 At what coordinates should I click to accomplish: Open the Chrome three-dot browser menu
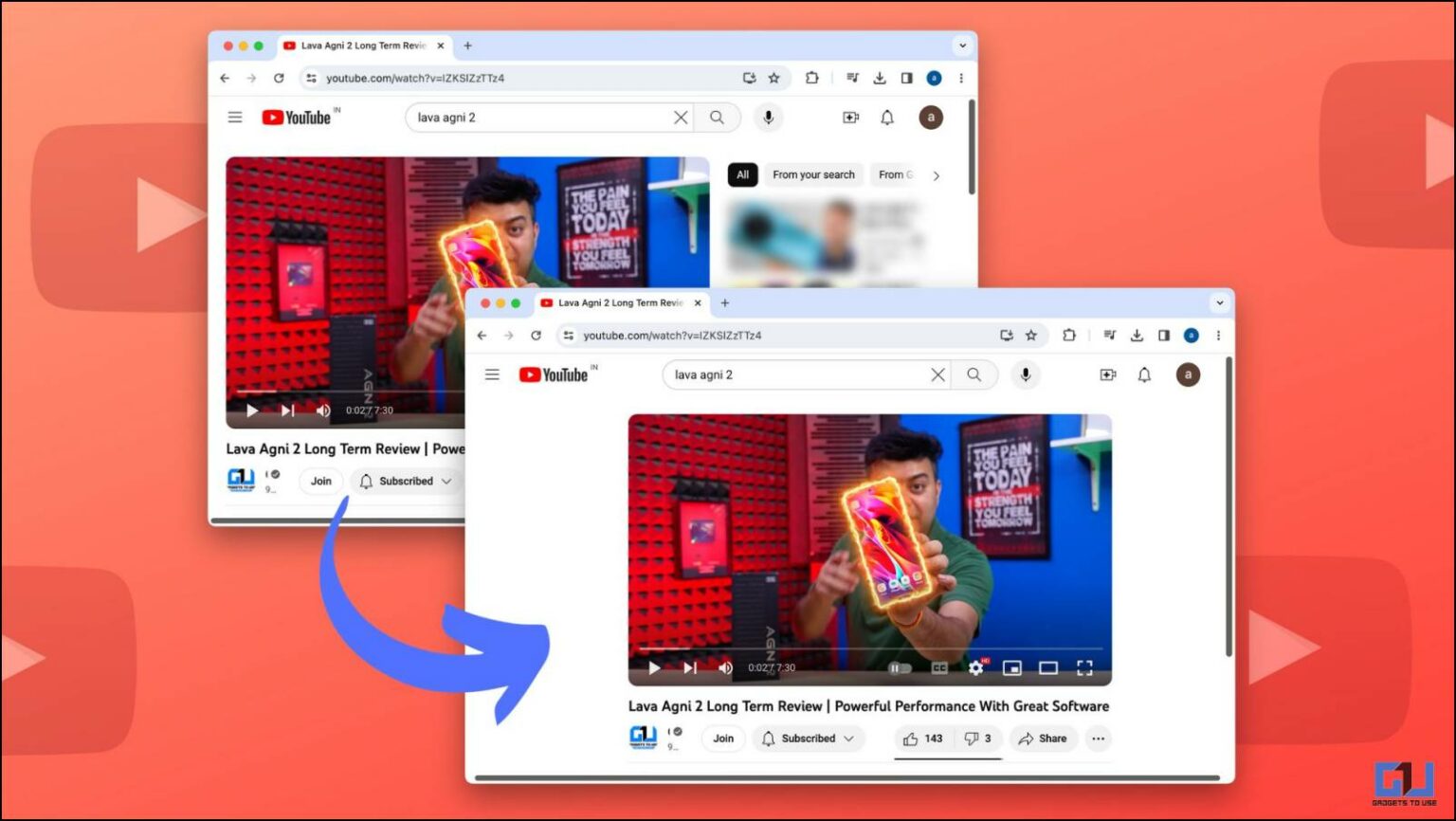coord(1218,335)
